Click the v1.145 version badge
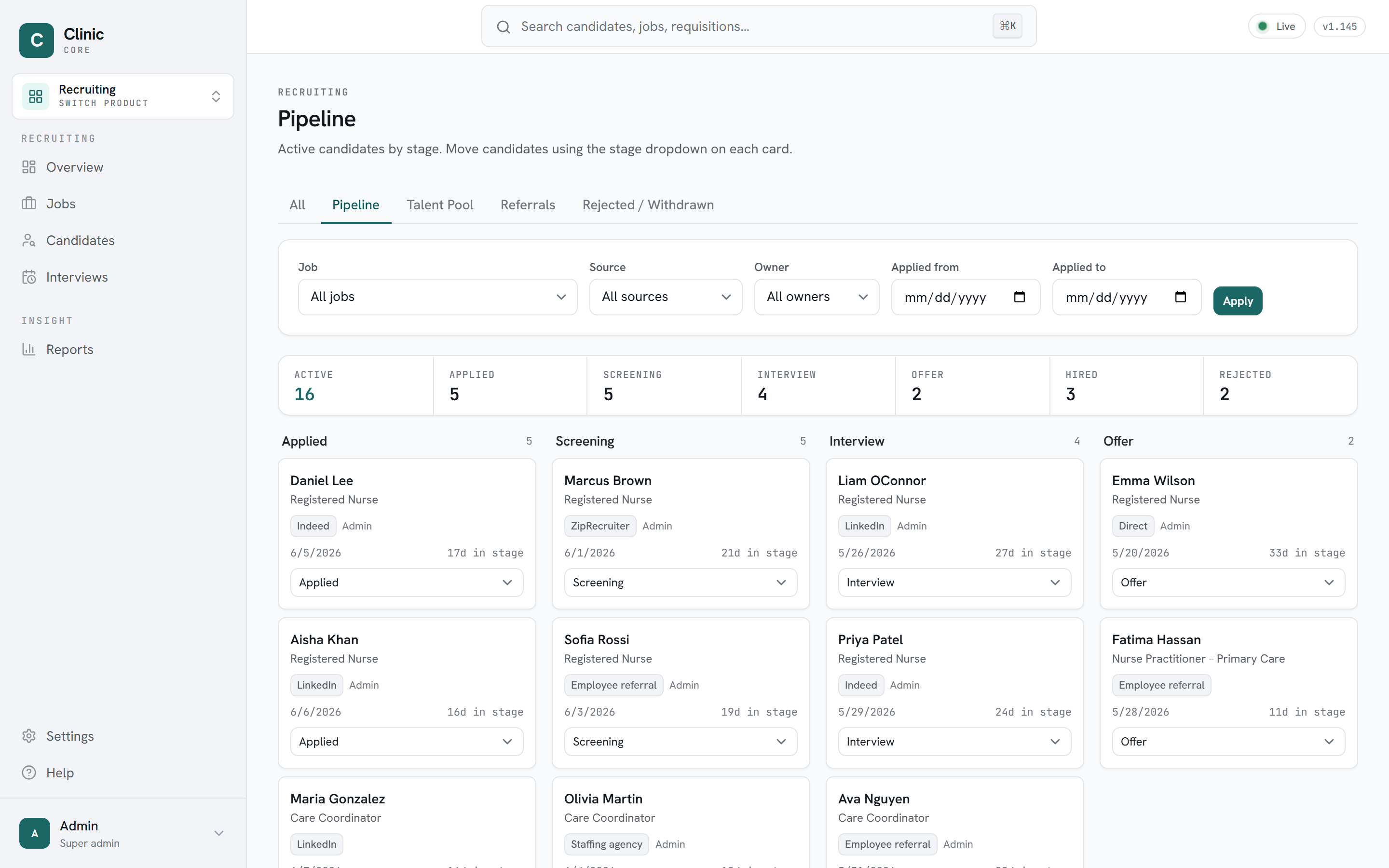 1339,27
